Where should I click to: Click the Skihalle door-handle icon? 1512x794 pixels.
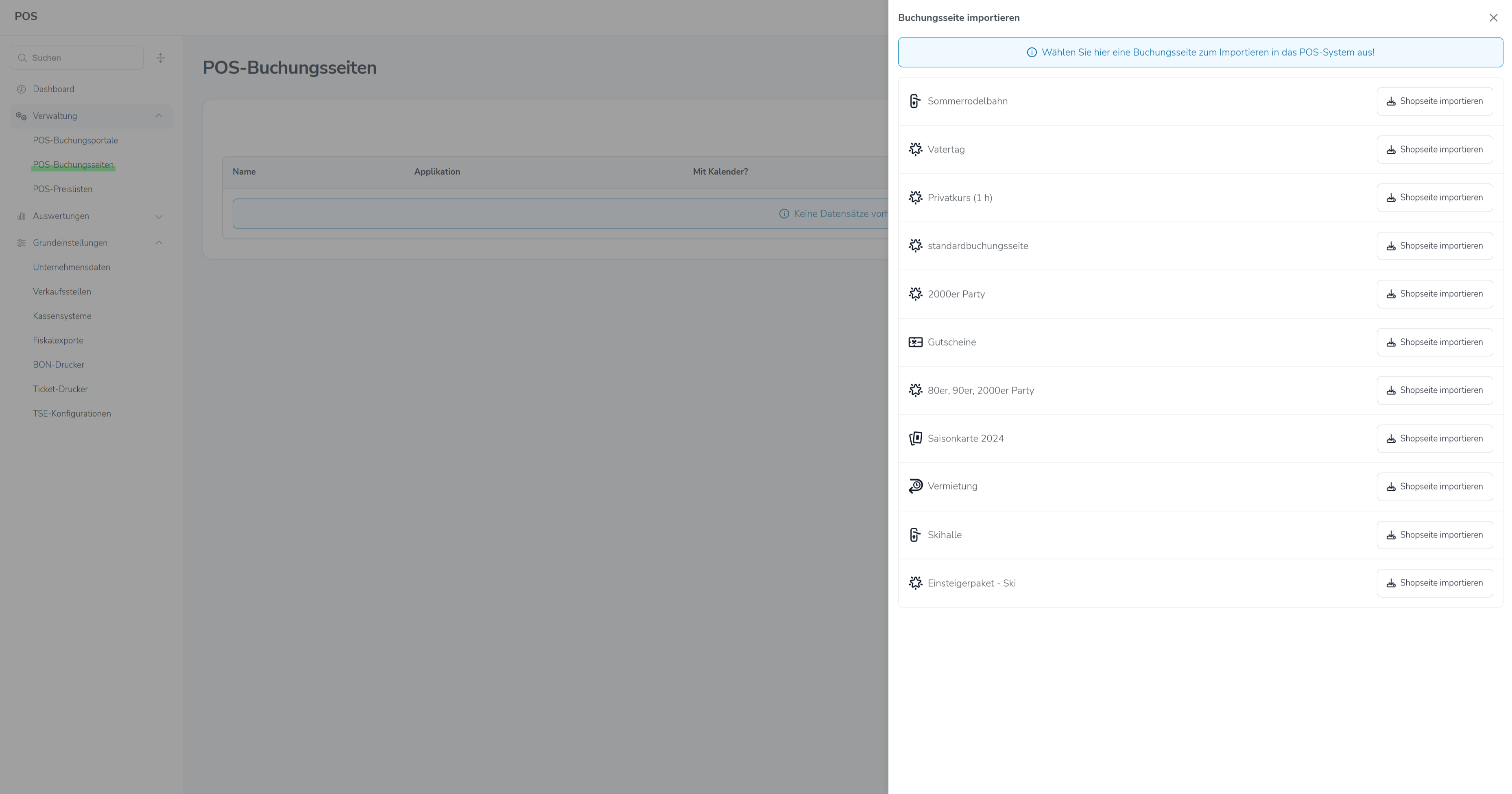coord(915,535)
